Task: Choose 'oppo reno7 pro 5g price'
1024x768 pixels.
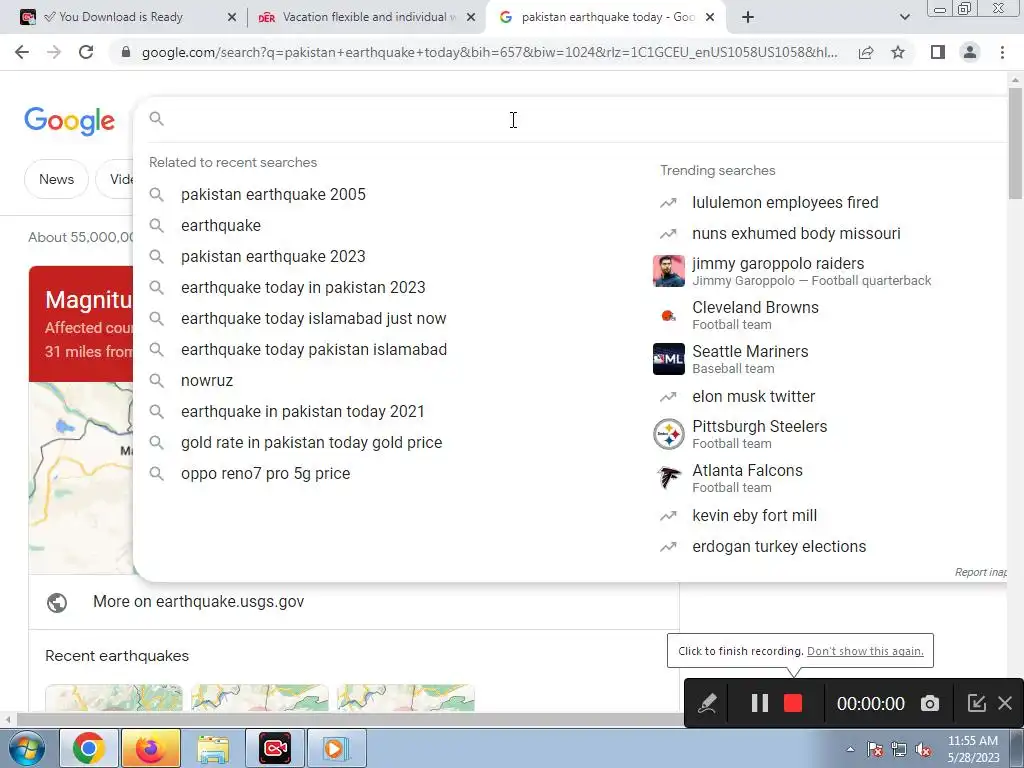Action: [x=265, y=473]
